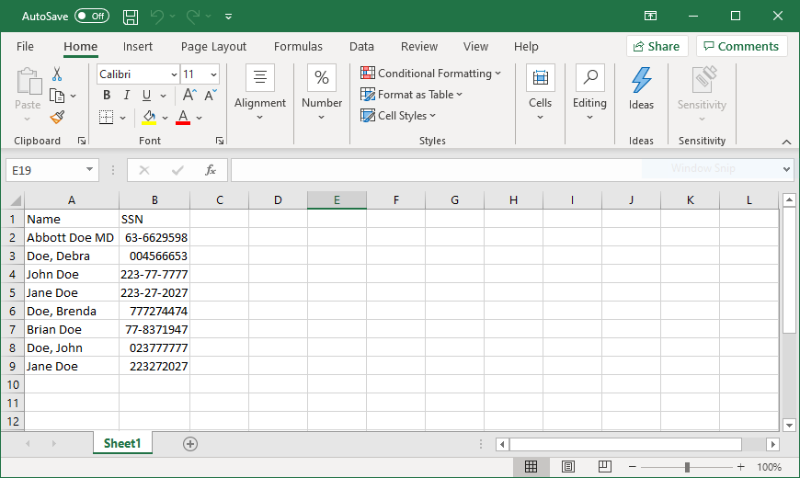Switch to the Insert ribbon tab
800x478 pixels.
point(138,46)
